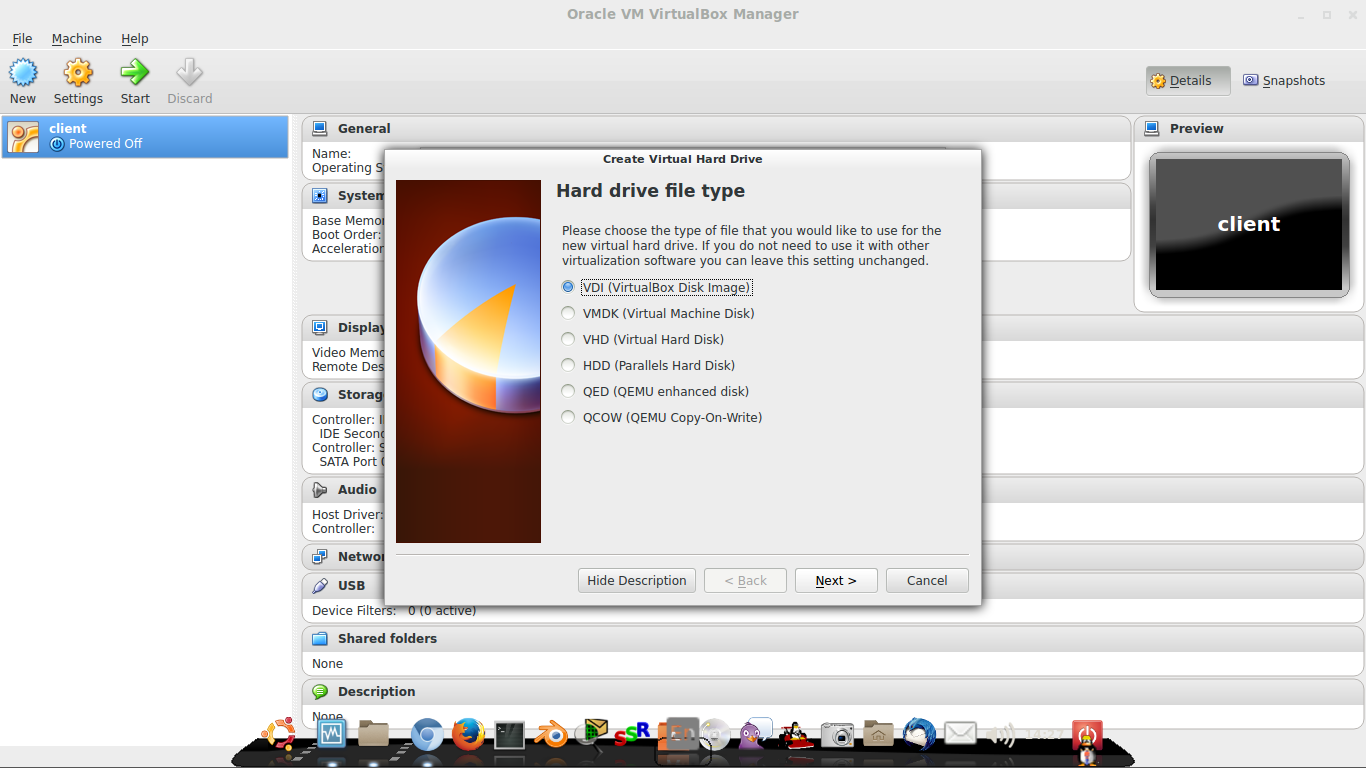This screenshot has width=1366, height=768.
Task: Click the Preview section monitor icon
Action: pos(1152,128)
